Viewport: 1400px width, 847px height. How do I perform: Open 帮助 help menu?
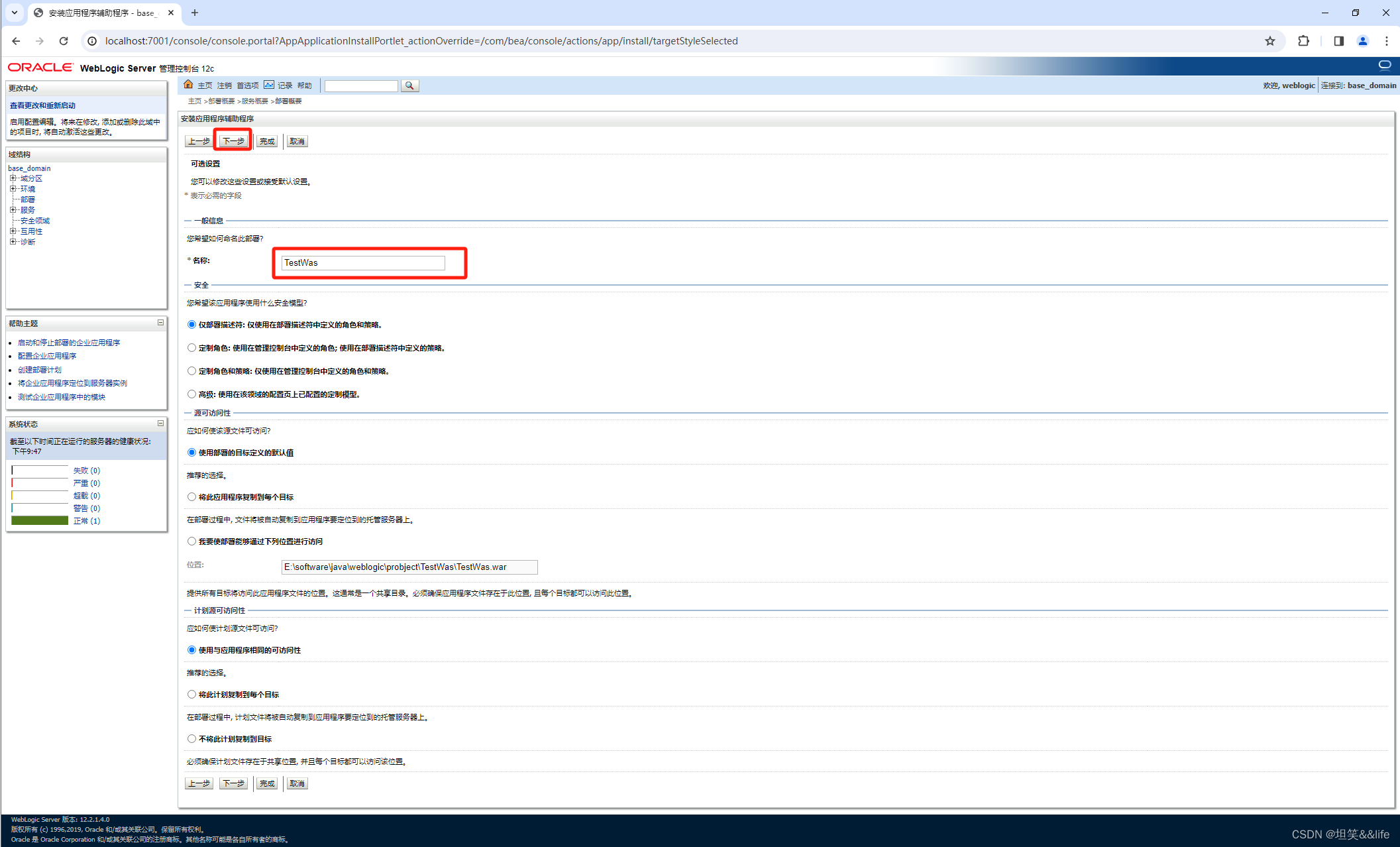305,85
